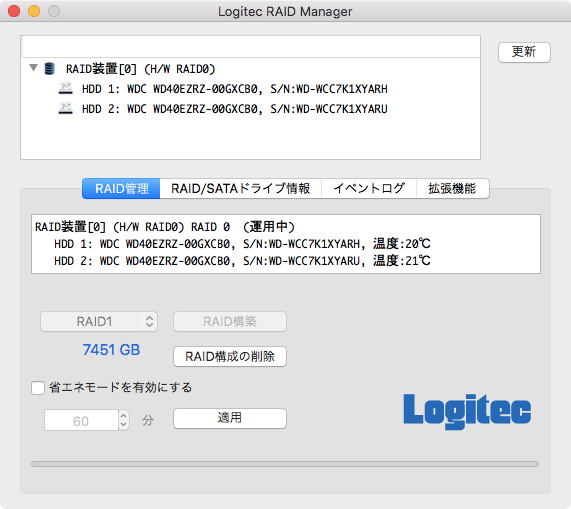Click the 適用 apply button
The height and width of the screenshot is (509, 571).
click(x=230, y=418)
